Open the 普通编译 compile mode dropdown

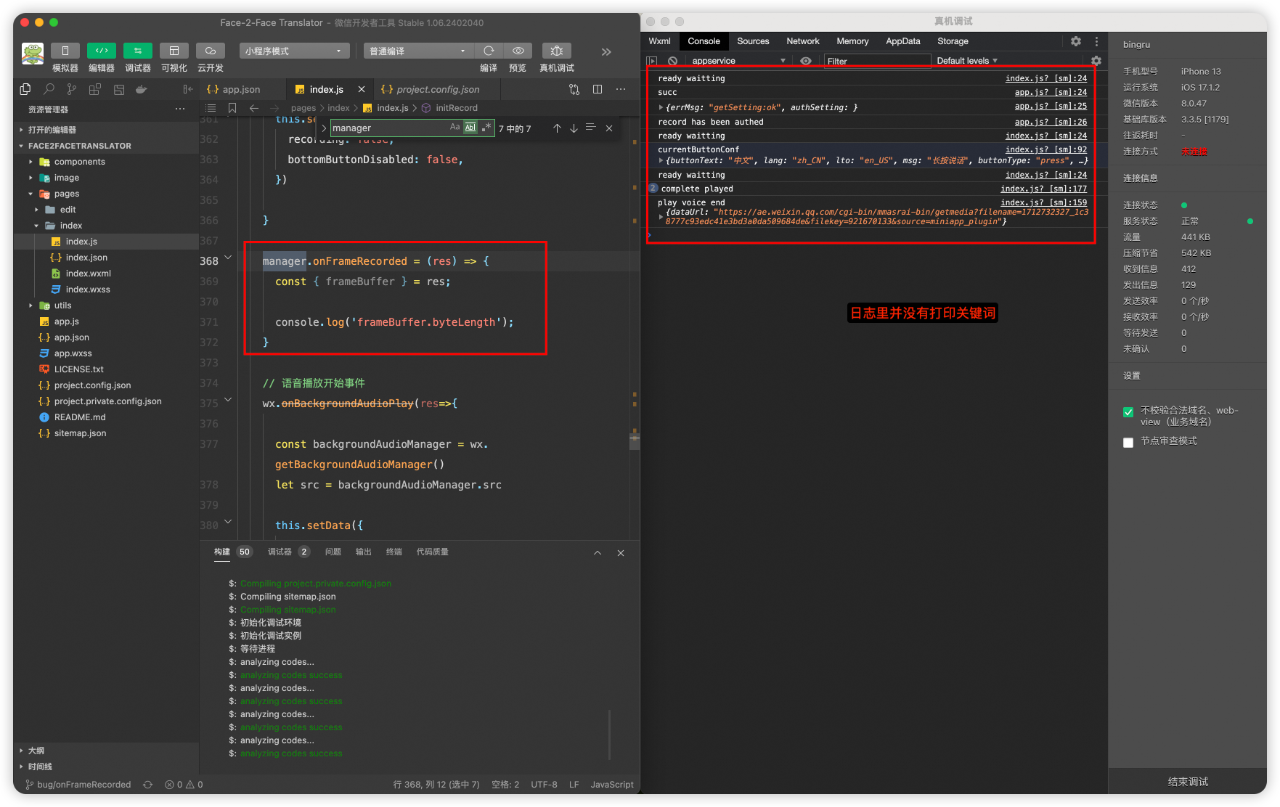(x=417, y=51)
